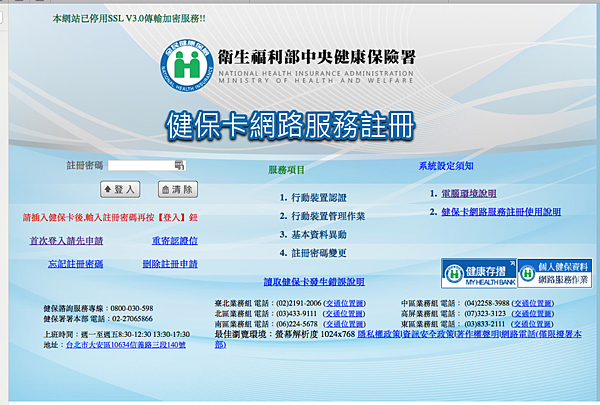Open the 首次登入請先申請 link

pos(66,241)
